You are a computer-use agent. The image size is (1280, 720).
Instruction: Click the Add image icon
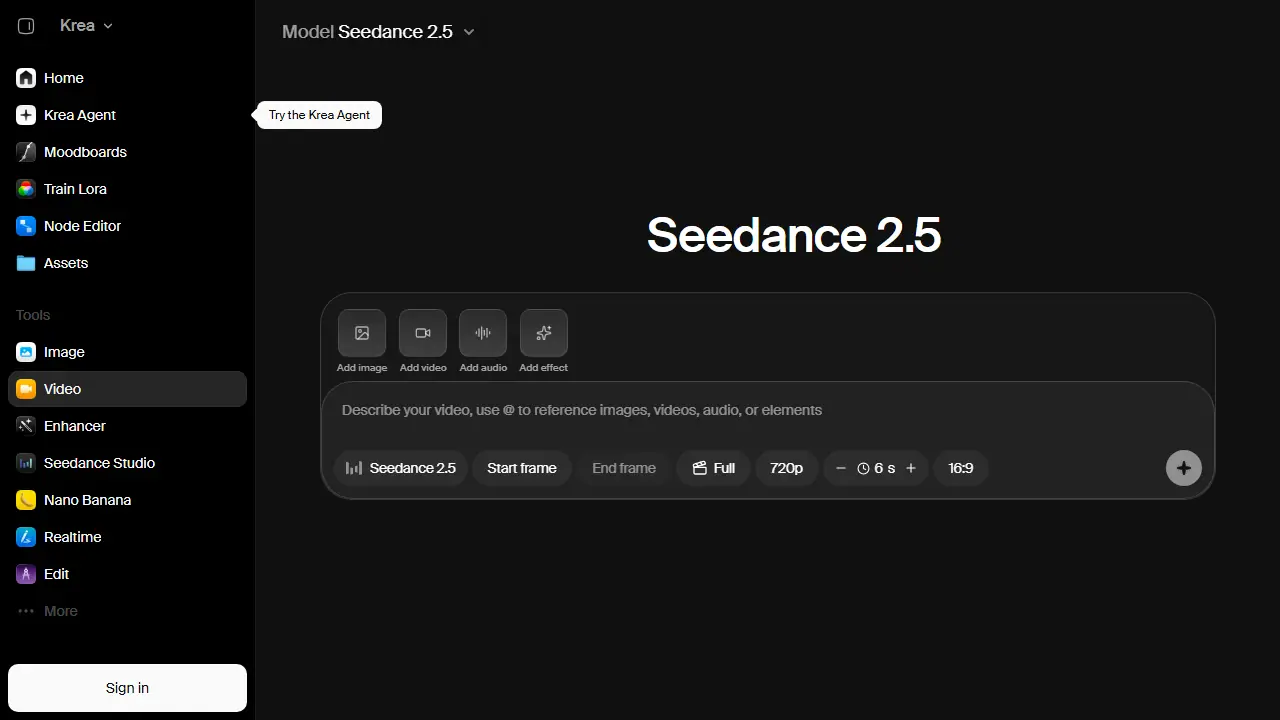tap(362, 333)
